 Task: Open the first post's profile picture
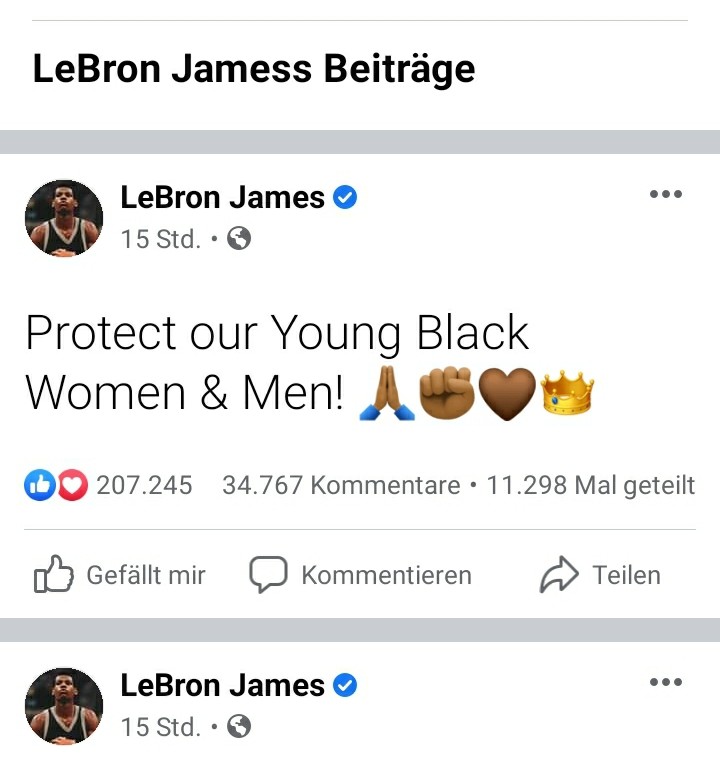click(64, 218)
